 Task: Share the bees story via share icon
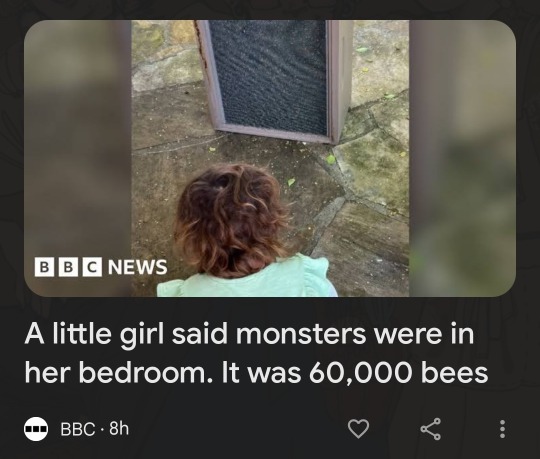tap(430, 429)
